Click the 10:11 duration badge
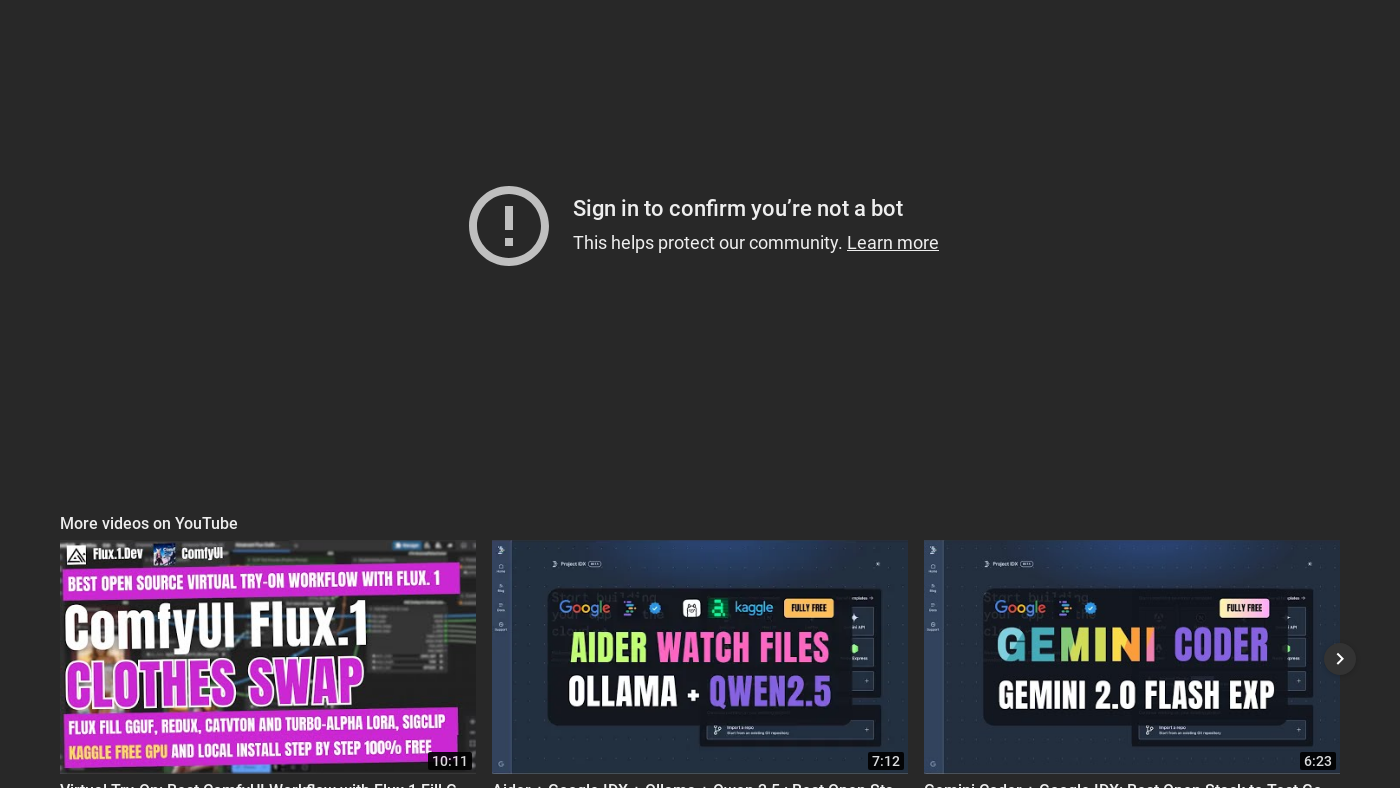This screenshot has height=788, width=1400. click(450, 761)
